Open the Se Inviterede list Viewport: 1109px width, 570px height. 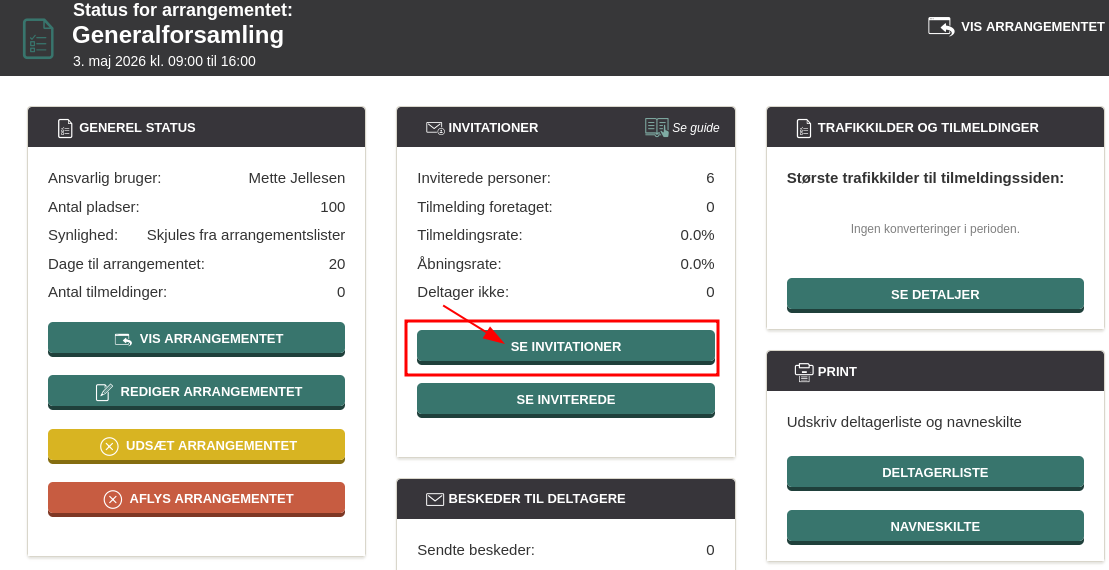pos(565,399)
